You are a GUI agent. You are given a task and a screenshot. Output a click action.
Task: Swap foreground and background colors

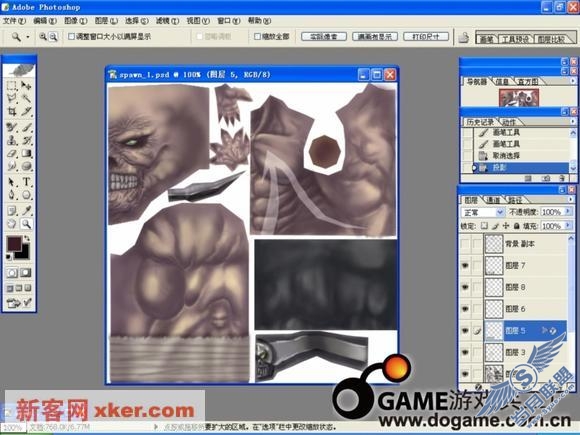pos(27,238)
